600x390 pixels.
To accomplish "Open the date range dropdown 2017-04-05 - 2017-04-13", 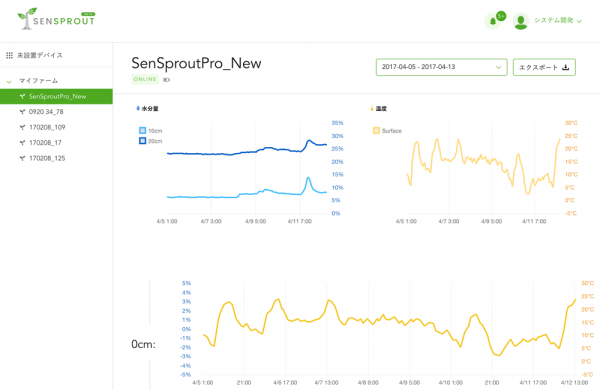I will coord(442,67).
